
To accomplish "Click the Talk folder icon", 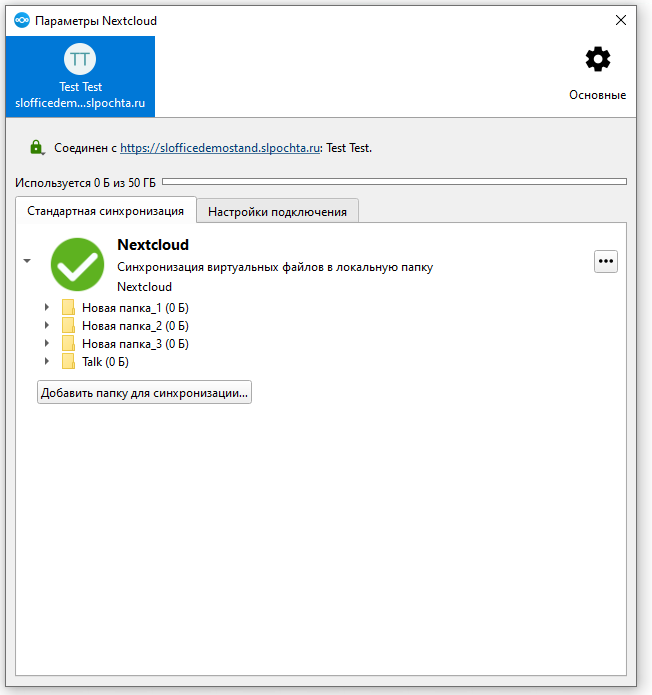I will click(69, 361).
